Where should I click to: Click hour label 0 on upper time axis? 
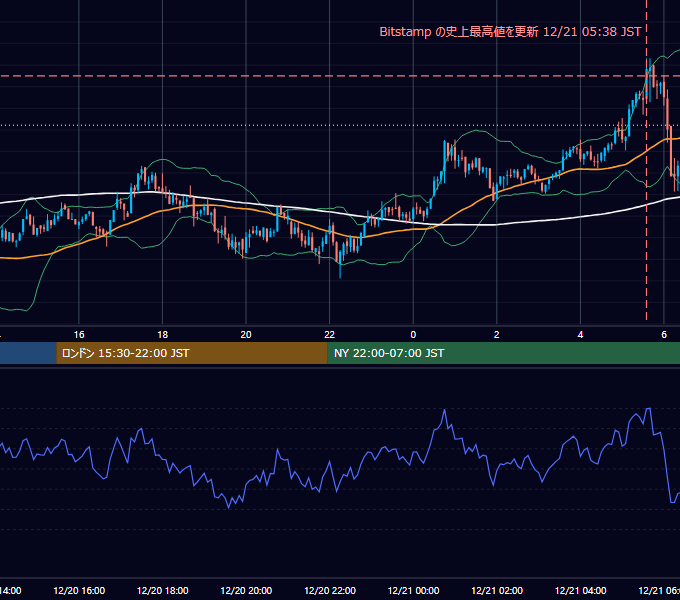point(413,335)
